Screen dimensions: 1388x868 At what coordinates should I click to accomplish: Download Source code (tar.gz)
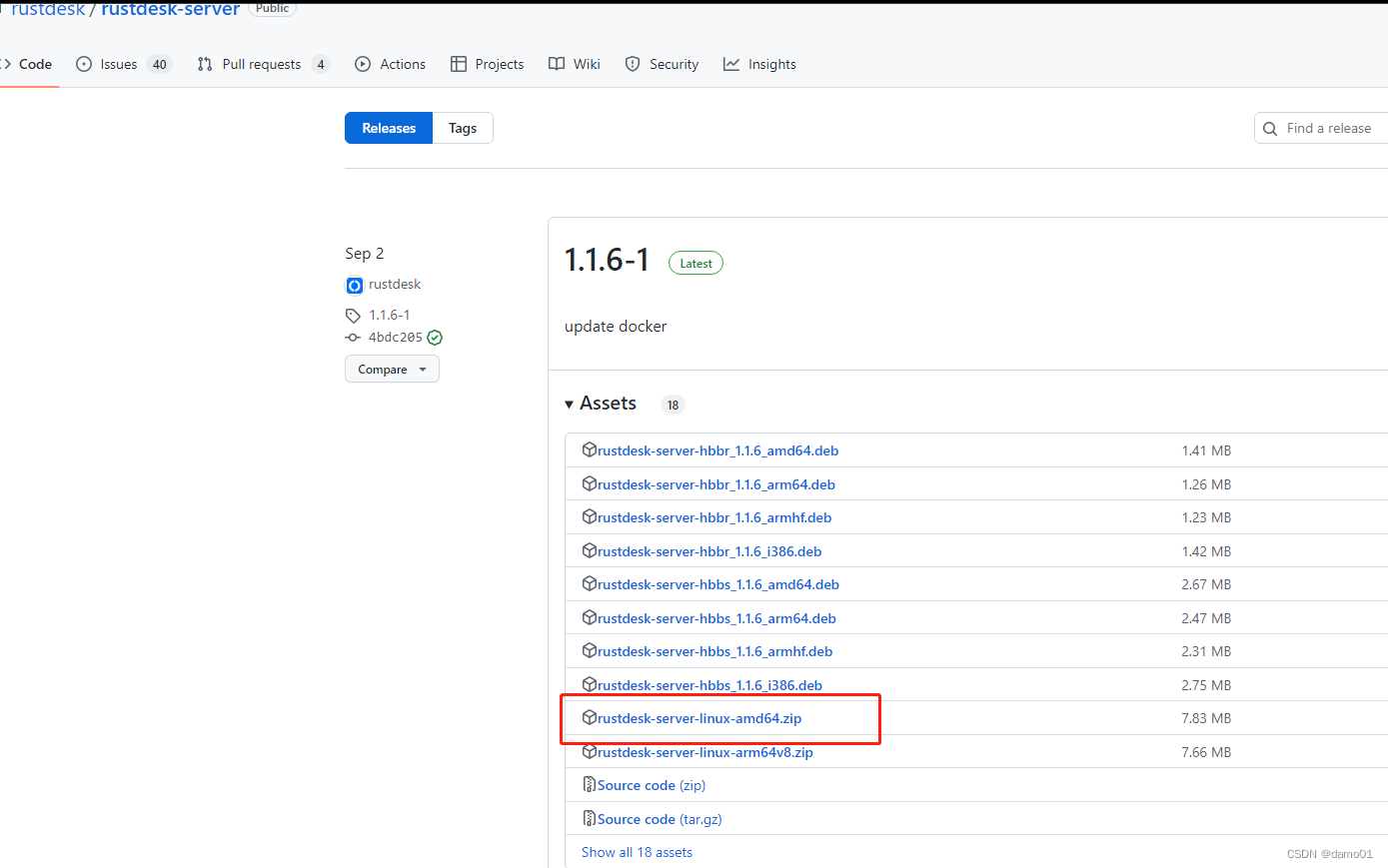660,819
